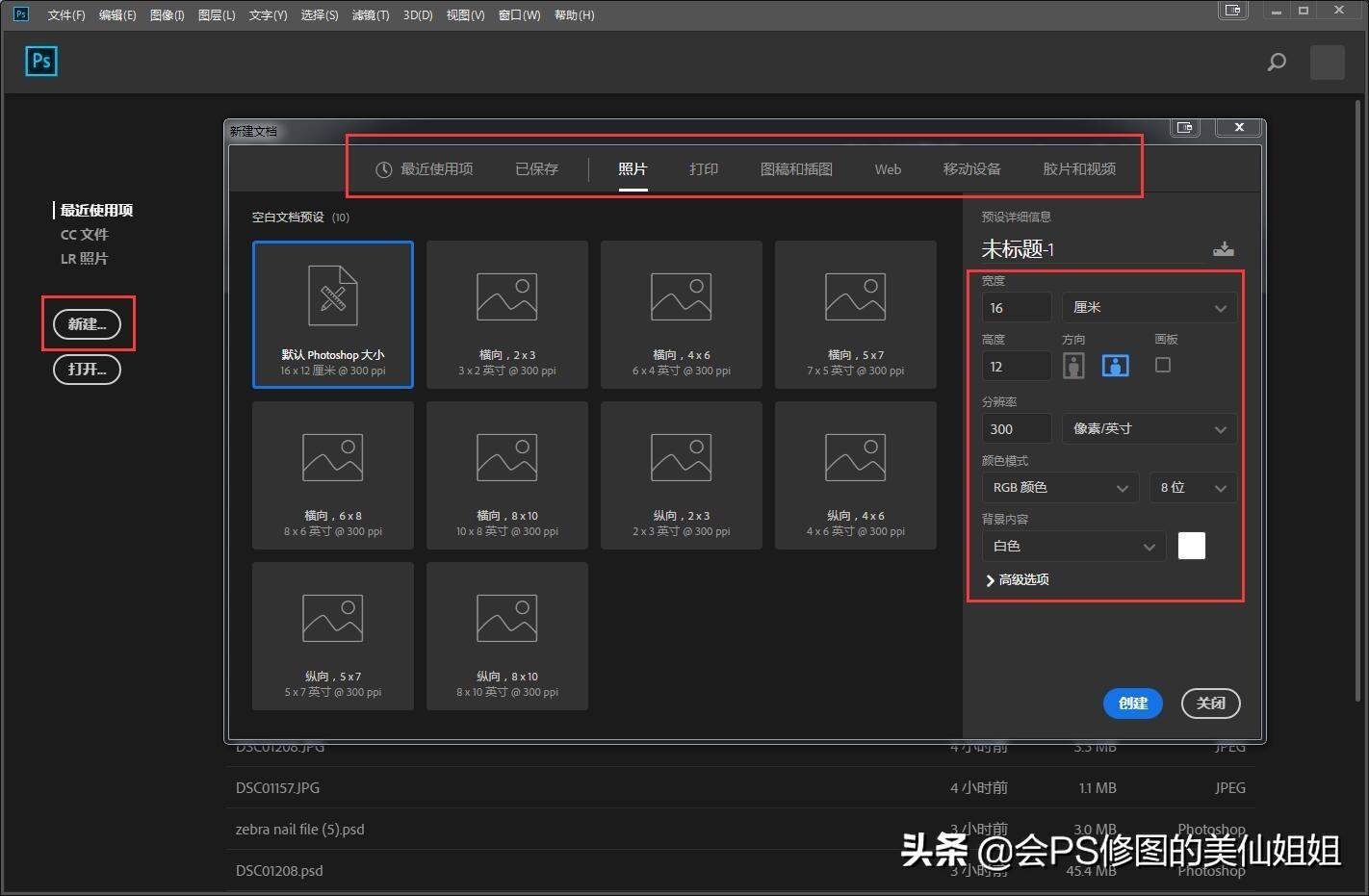Click the save preset download icon

(x=1224, y=248)
